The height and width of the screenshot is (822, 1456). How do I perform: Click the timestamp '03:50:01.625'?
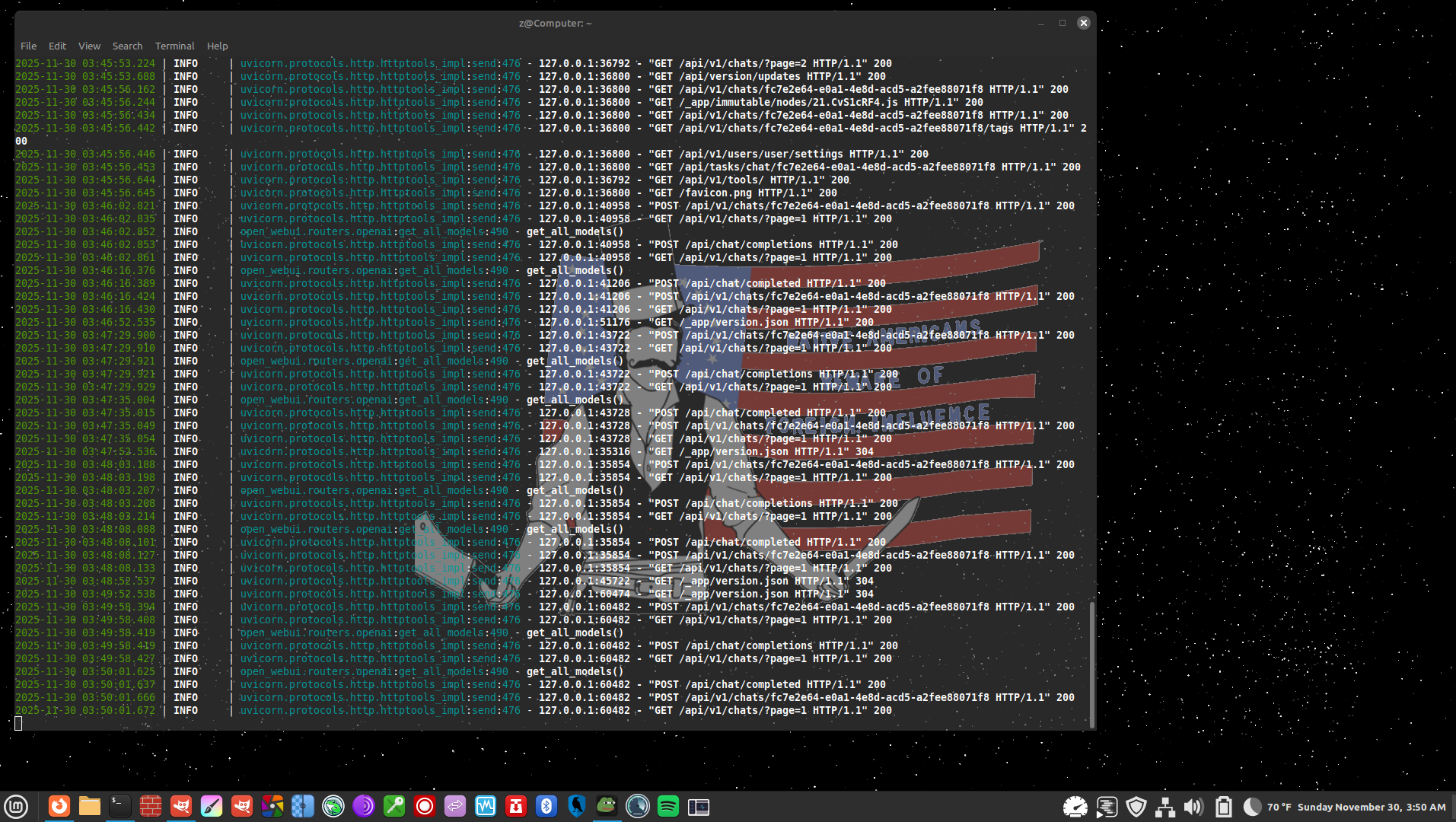tap(119, 671)
